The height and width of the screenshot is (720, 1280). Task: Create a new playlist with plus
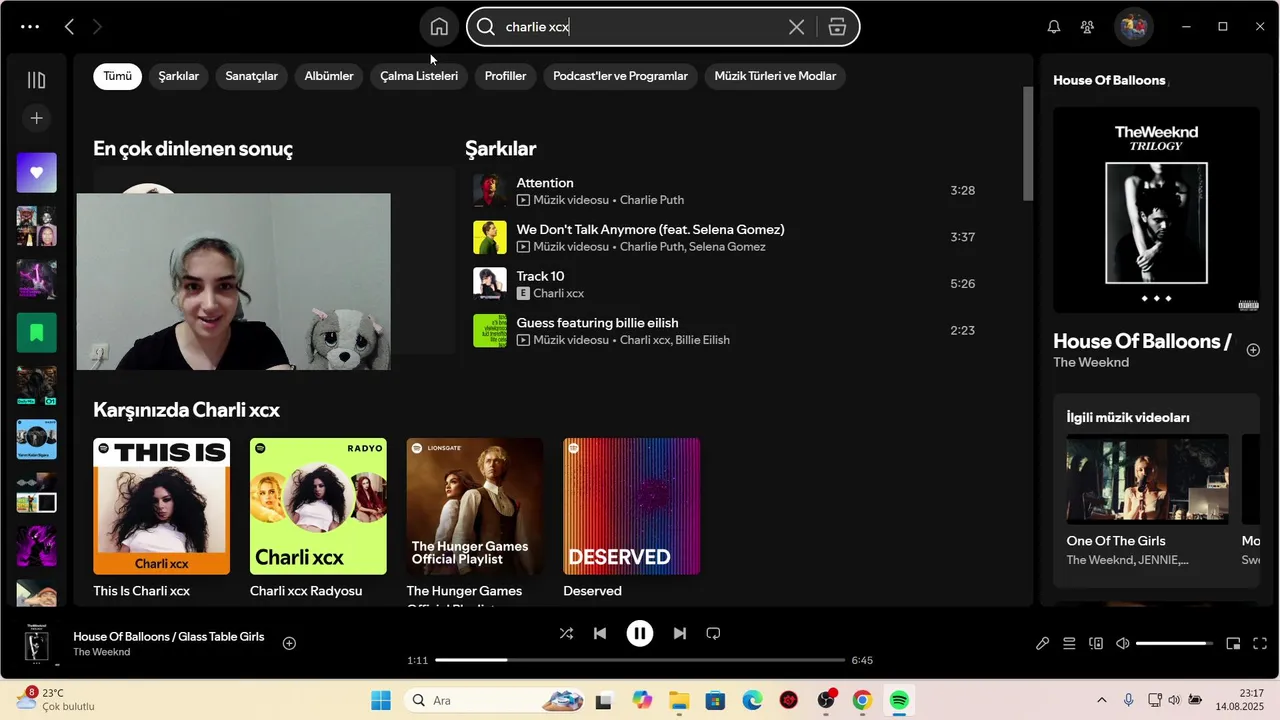[x=36, y=118]
